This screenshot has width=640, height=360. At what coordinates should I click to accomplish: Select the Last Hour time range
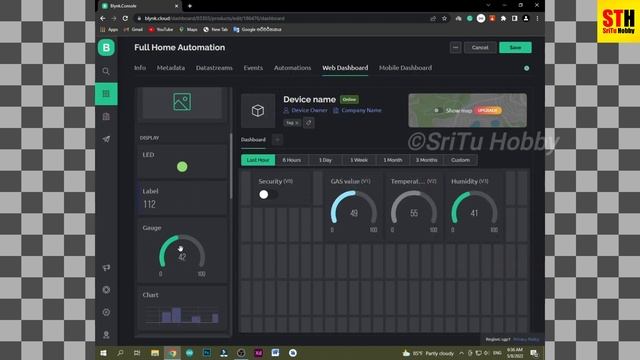(258, 160)
